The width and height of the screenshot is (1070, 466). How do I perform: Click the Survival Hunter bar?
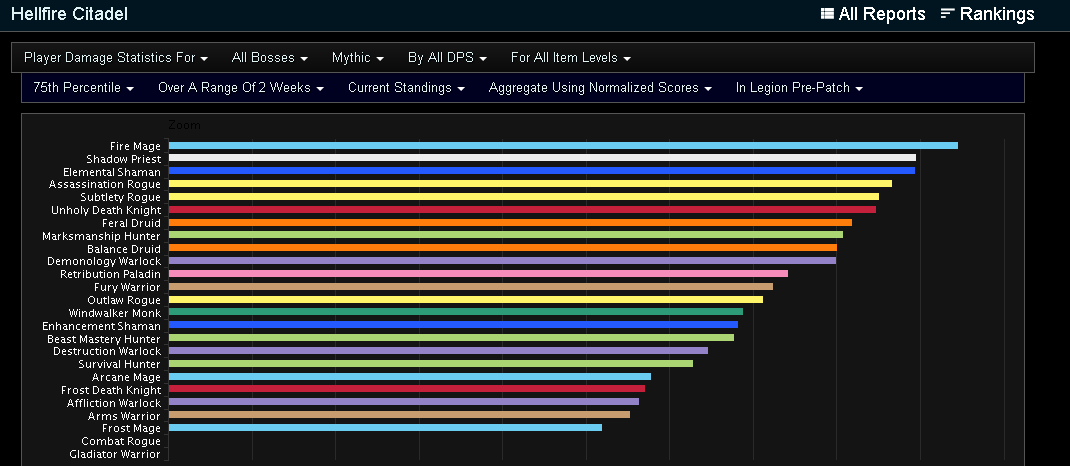[431, 364]
